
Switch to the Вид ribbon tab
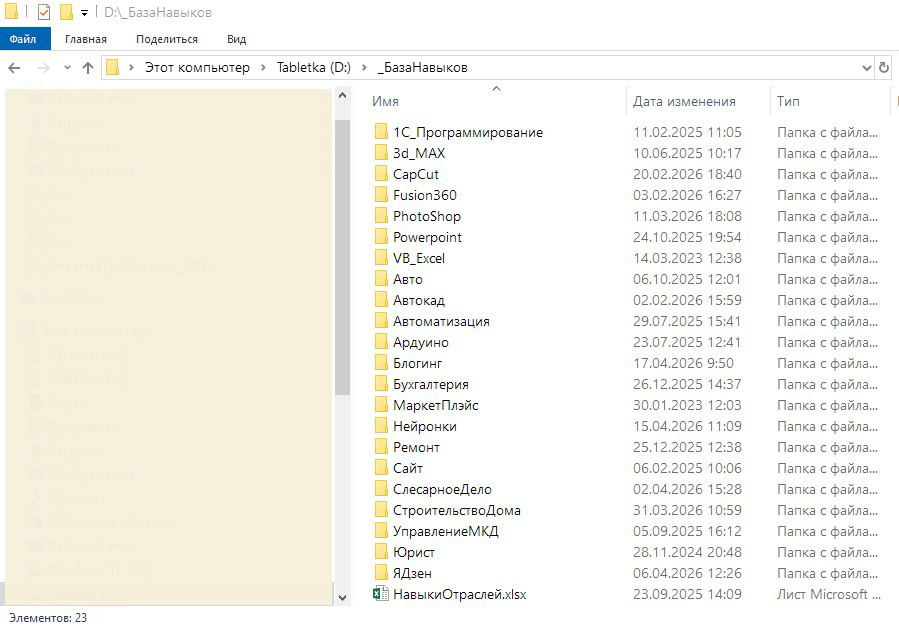236,39
